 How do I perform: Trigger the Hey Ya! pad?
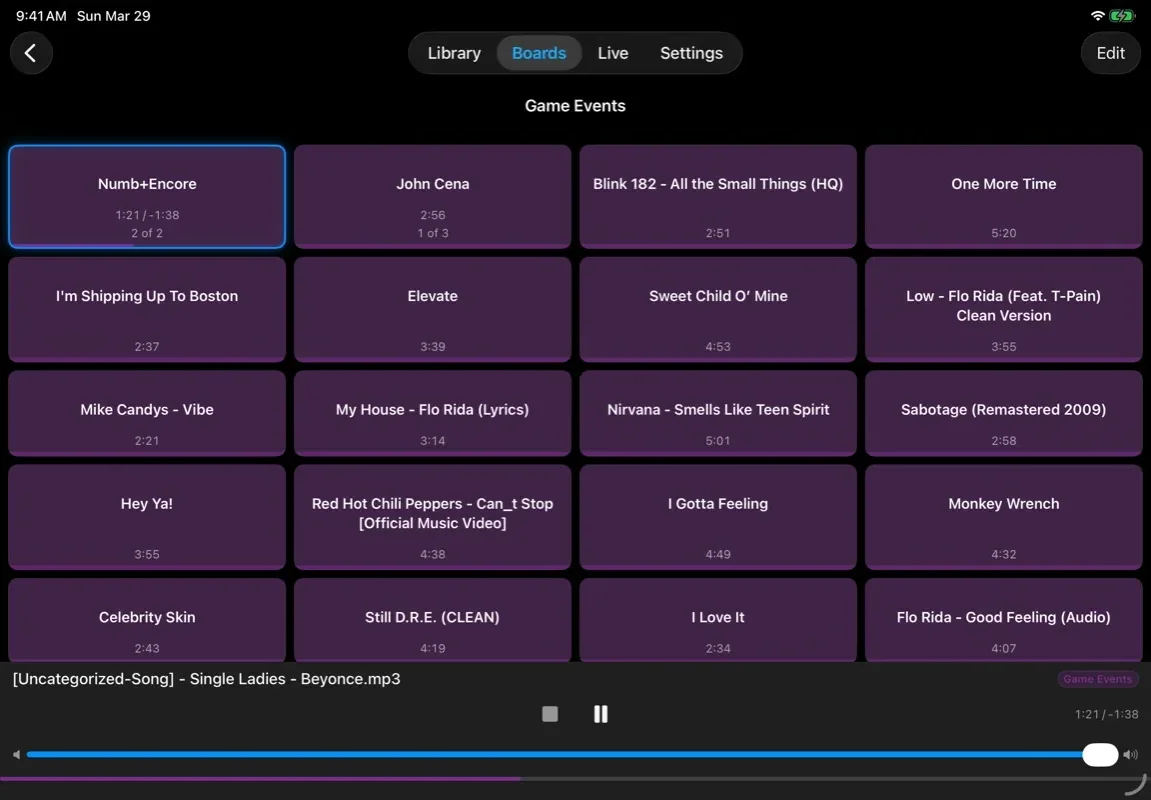[147, 517]
